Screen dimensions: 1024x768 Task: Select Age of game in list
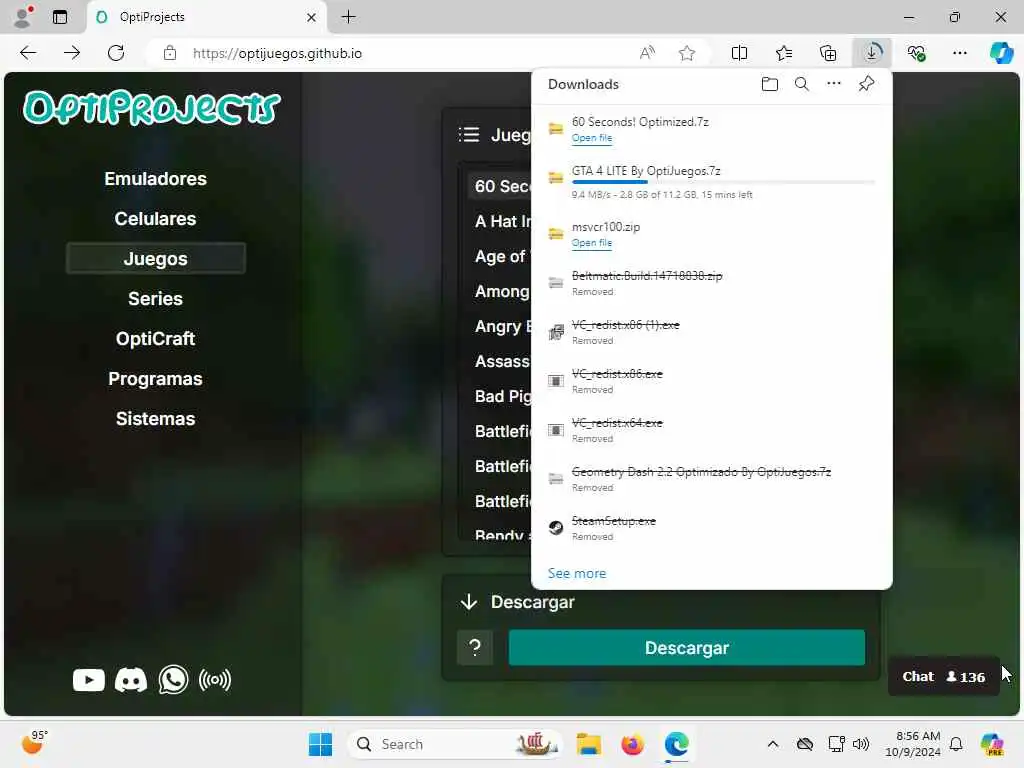click(x=501, y=257)
